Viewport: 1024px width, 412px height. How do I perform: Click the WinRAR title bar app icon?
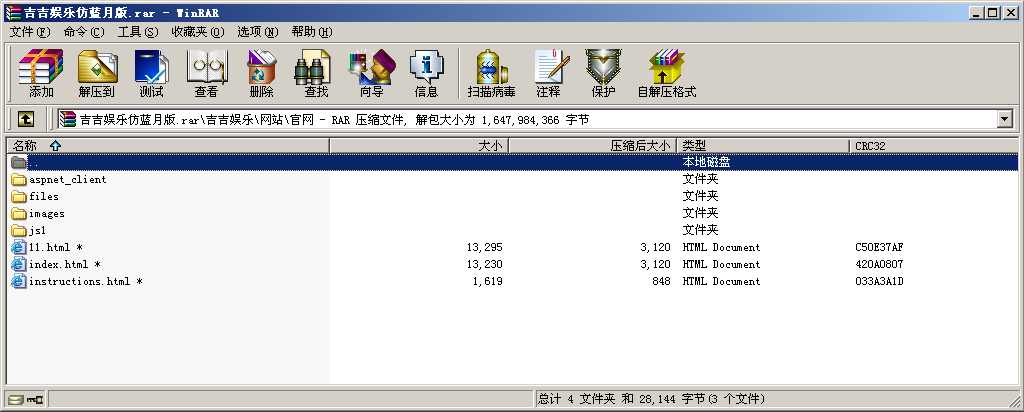(x=12, y=12)
